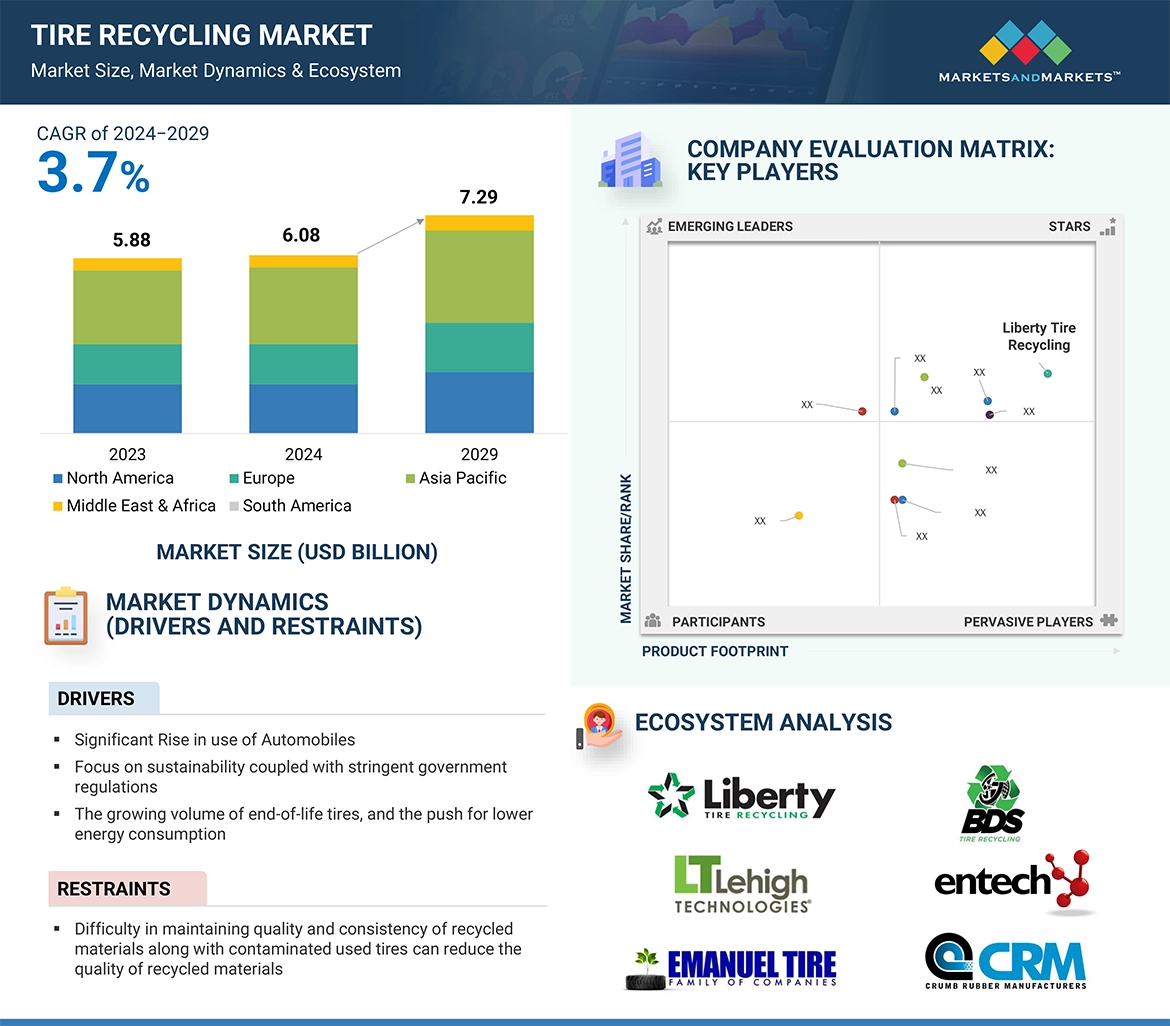The height and width of the screenshot is (1026, 1170).
Task: Select the RESTRAINTS section header
Action: click(x=114, y=889)
